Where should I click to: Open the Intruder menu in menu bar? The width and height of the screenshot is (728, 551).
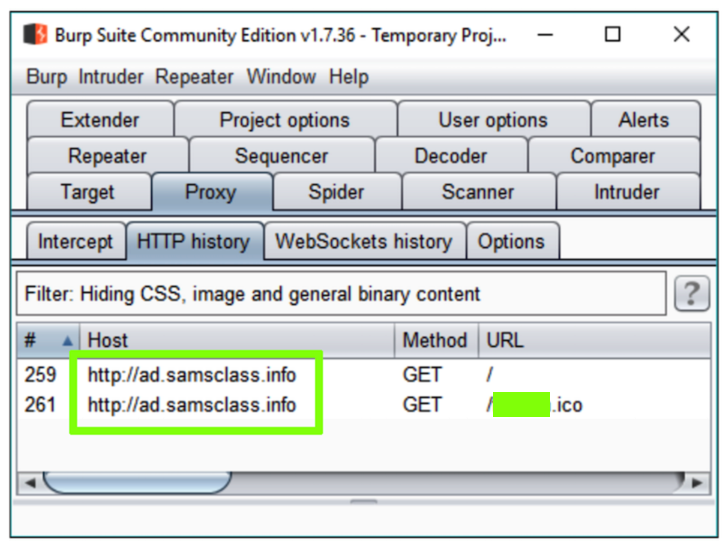(x=111, y=77)
